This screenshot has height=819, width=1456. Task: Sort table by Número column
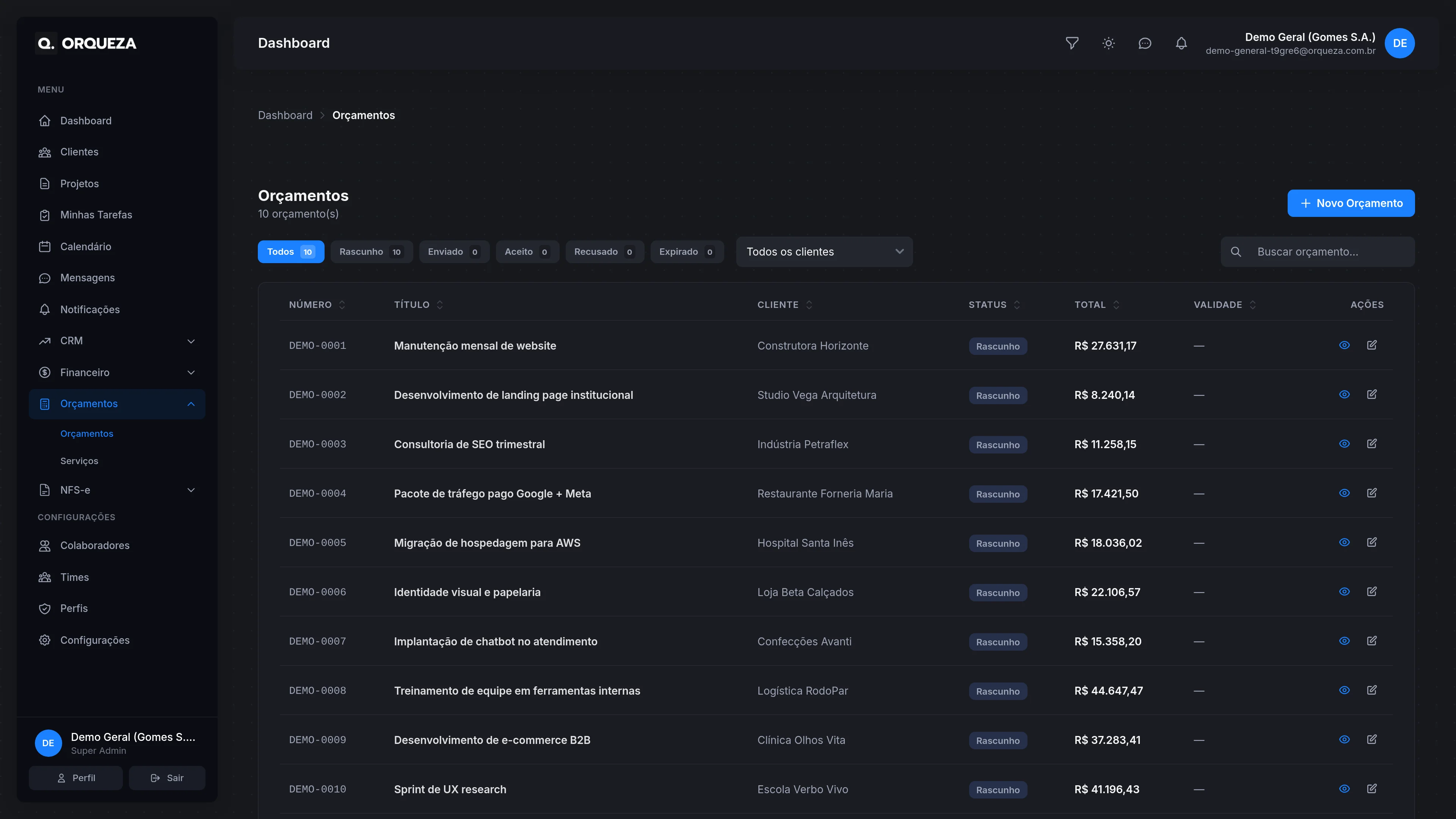317,304
